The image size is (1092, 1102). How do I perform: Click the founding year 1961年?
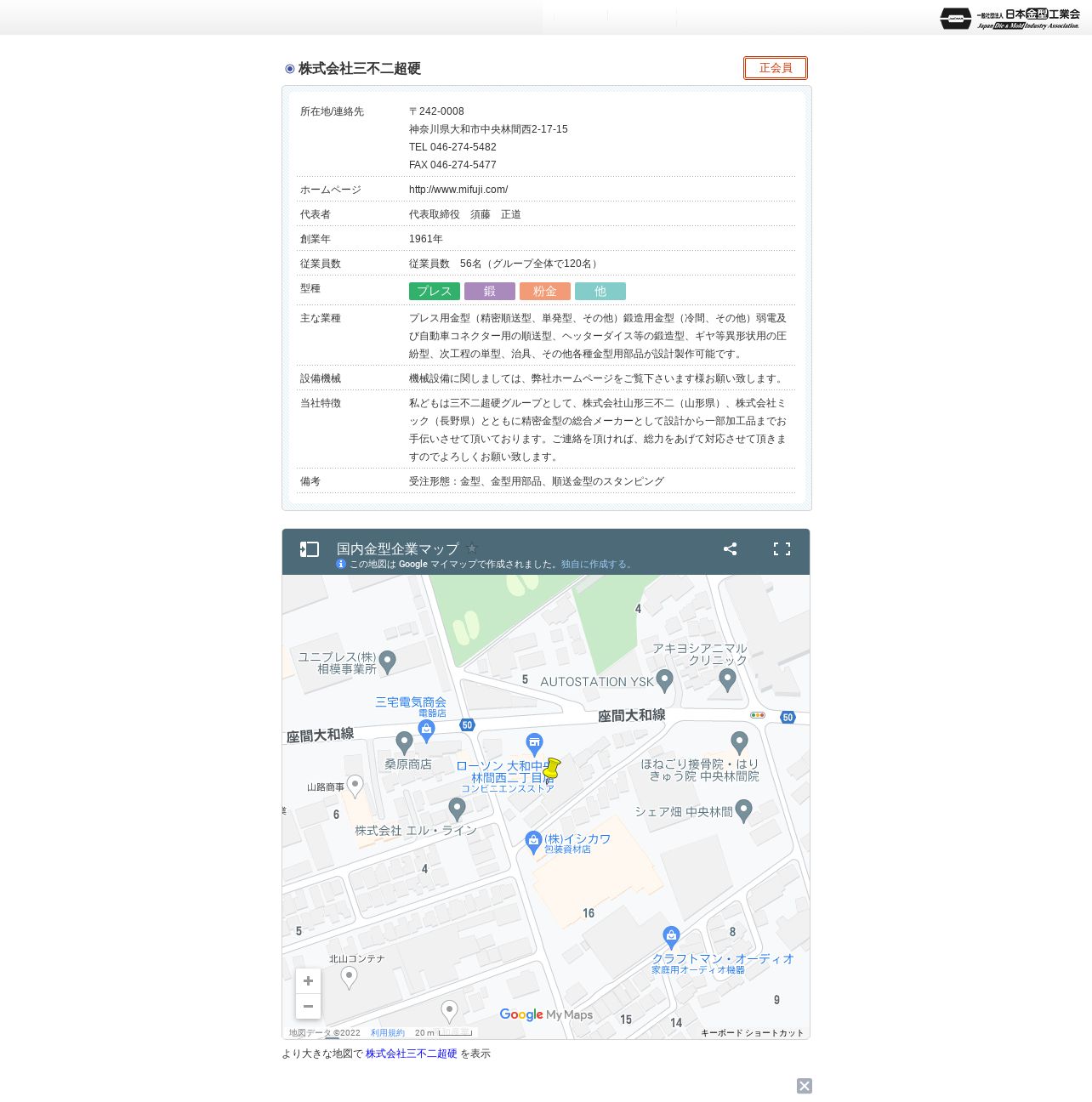point(426,239)
